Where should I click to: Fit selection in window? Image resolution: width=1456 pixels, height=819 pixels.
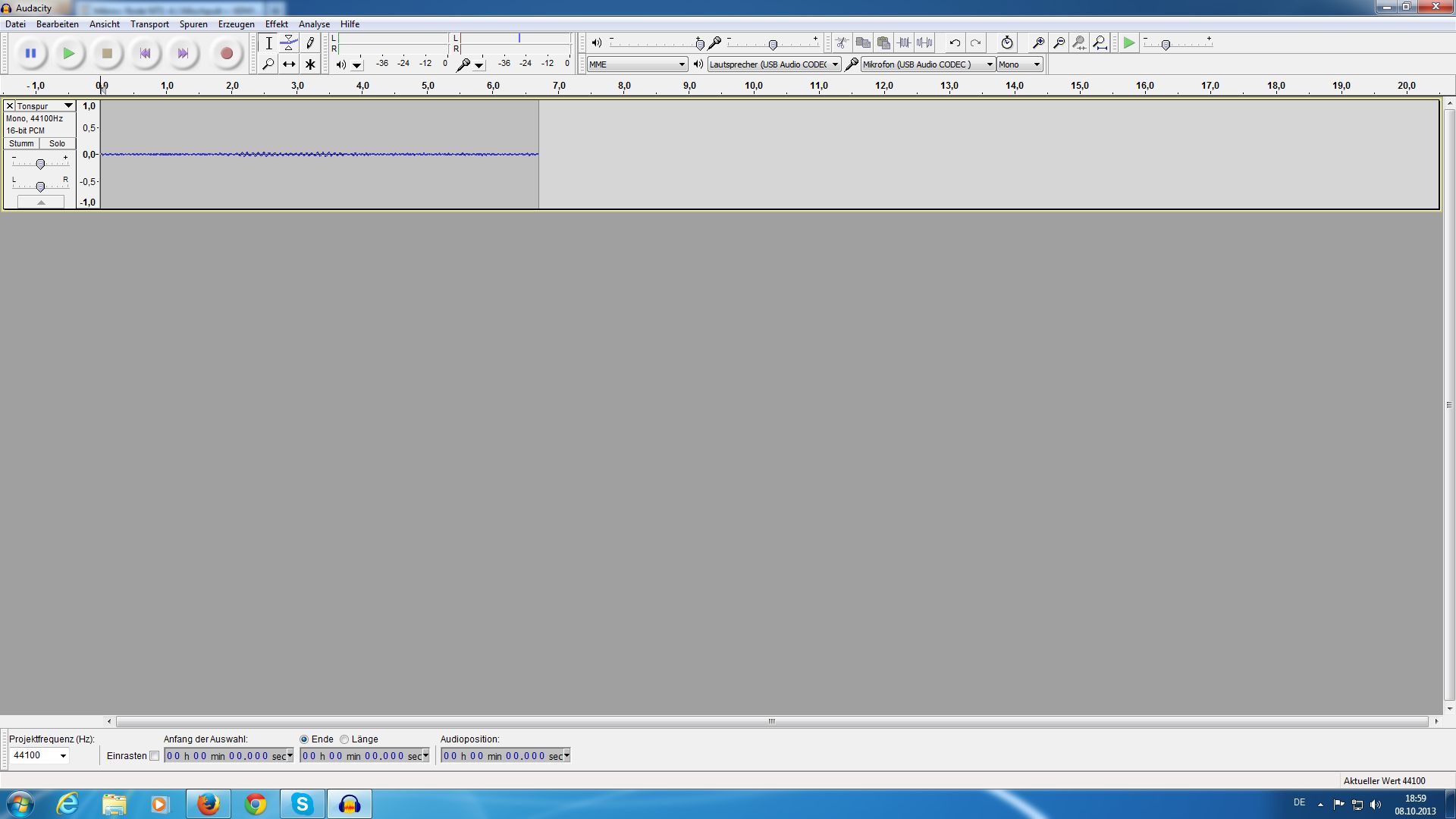1079,43
